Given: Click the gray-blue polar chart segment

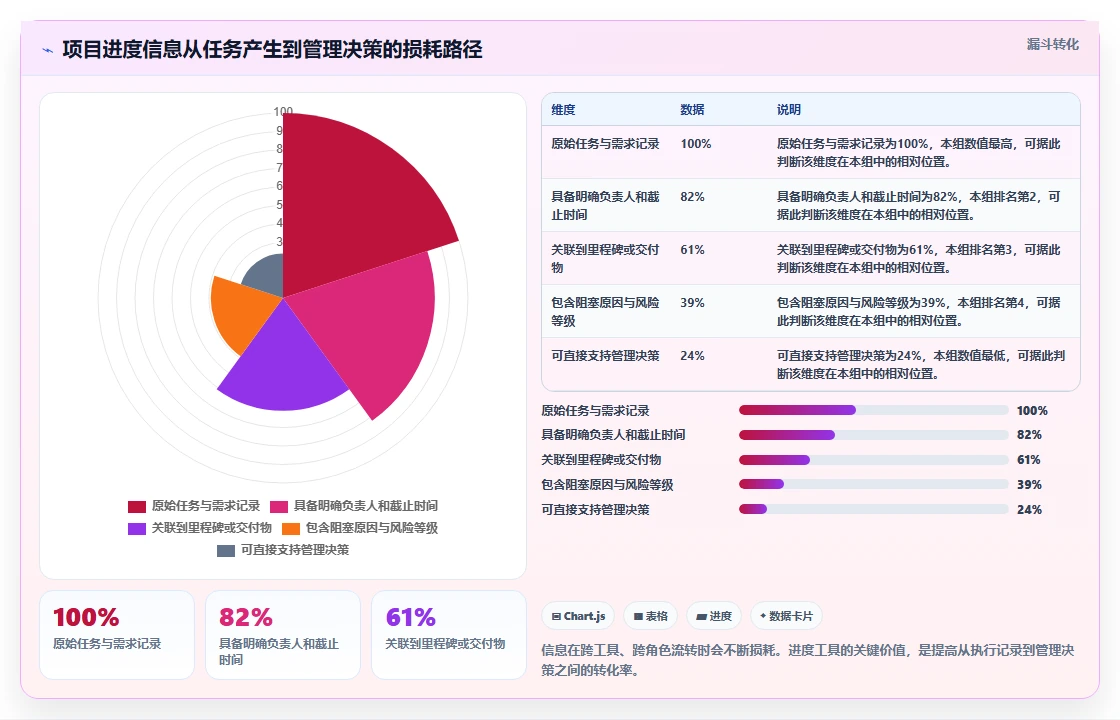Looking at the screenshot, I should point(266,275).
